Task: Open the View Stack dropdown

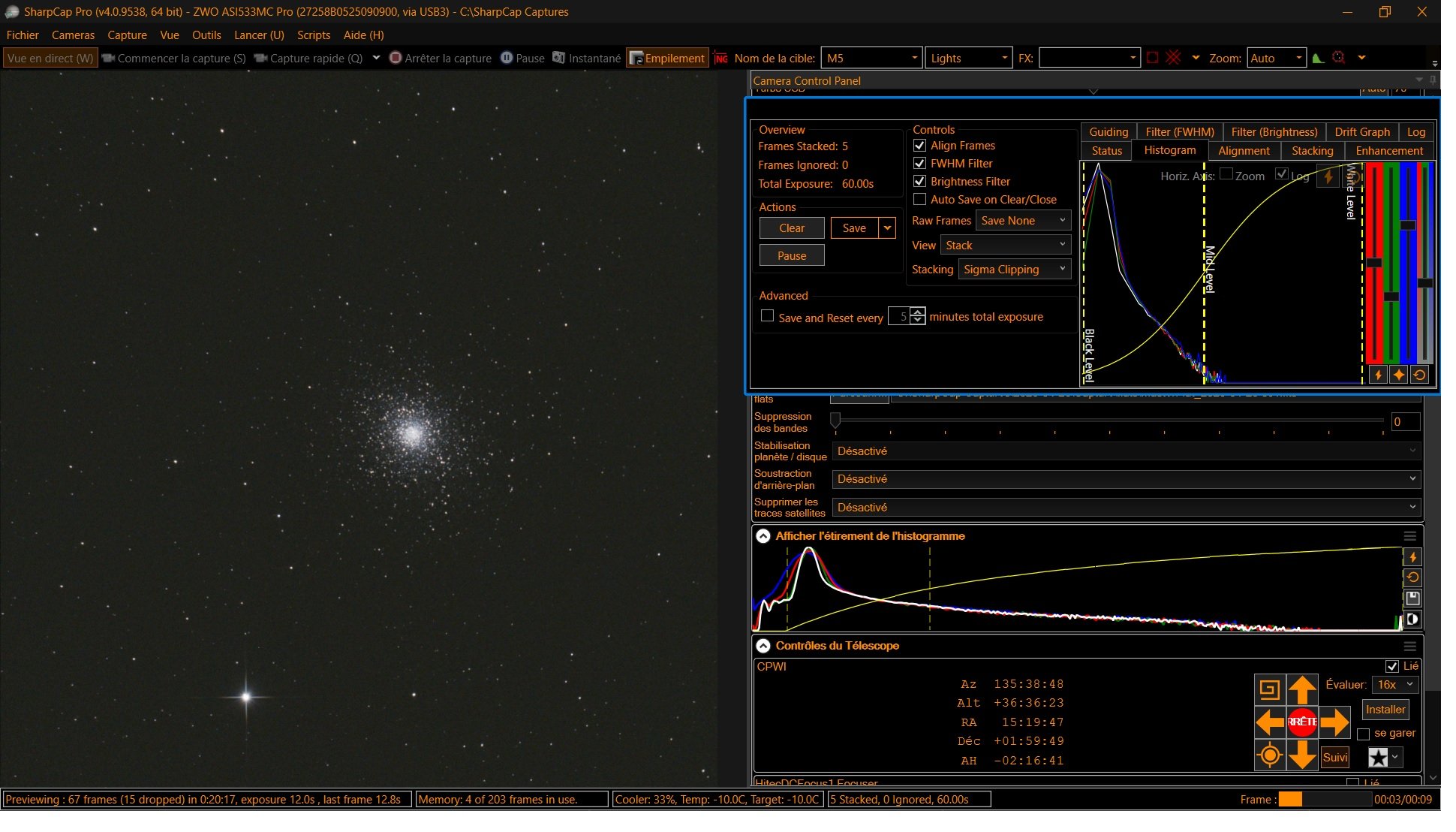Action: click(1006, 246)
